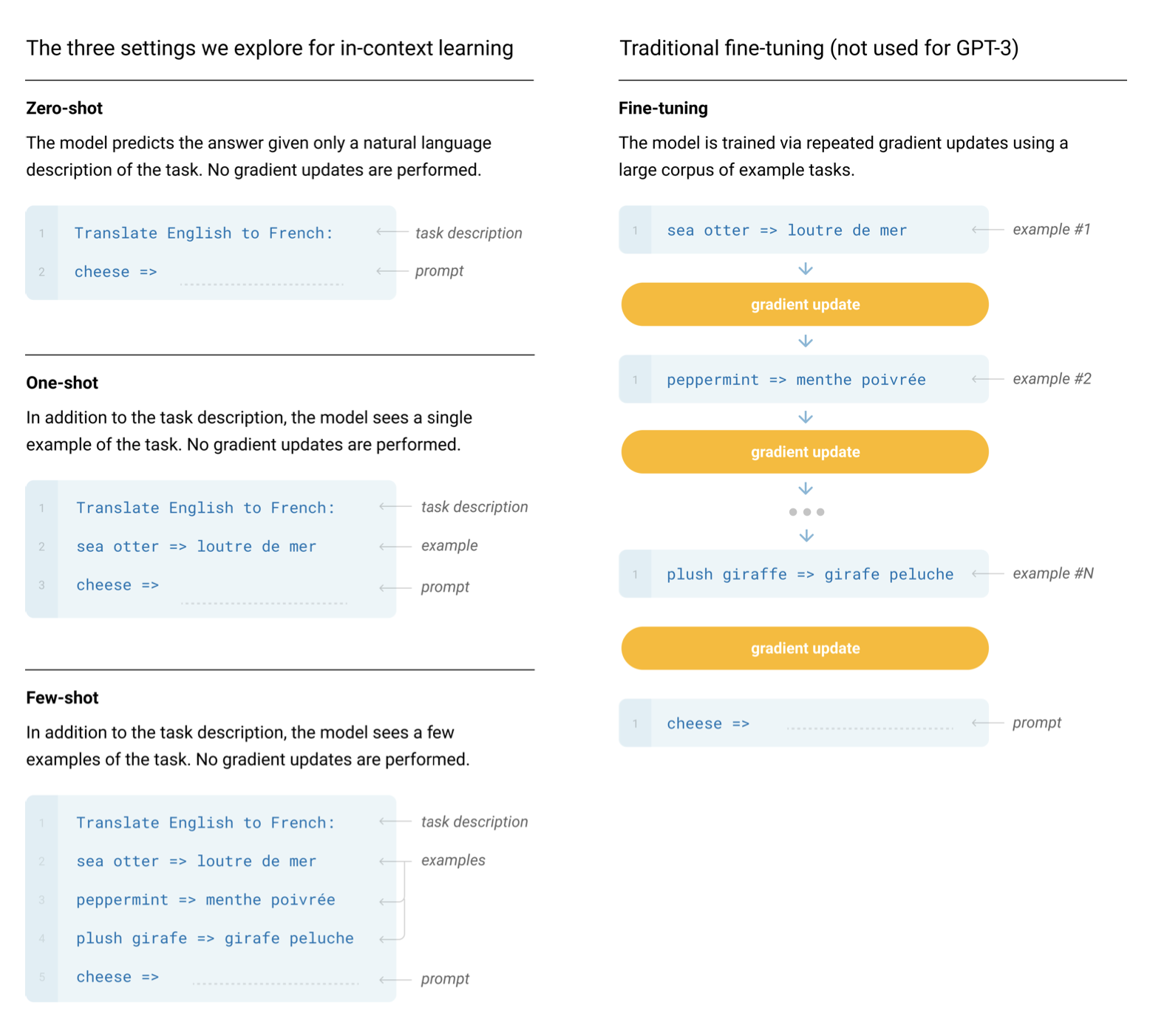Click the three-dot ellipsis in the fine-tuning flow
Viewport: 1150px width, 1036px height.
[x=806, y=511]
